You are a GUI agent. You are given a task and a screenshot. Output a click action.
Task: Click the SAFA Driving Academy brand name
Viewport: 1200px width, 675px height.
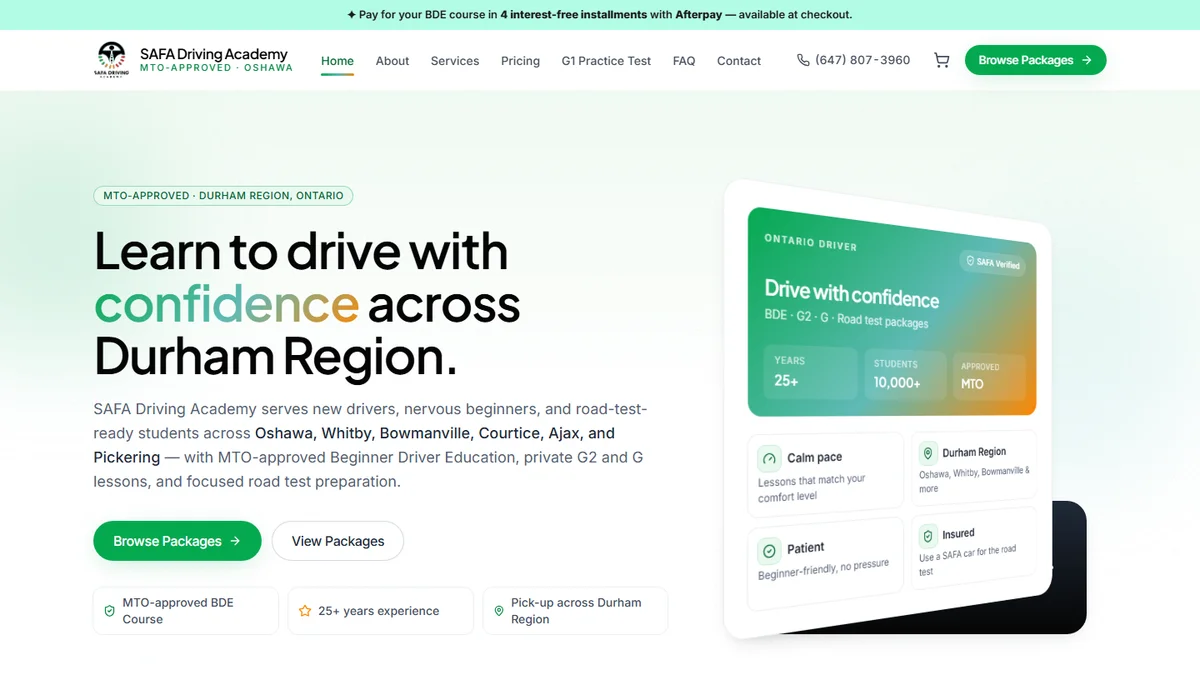point(214,54)
